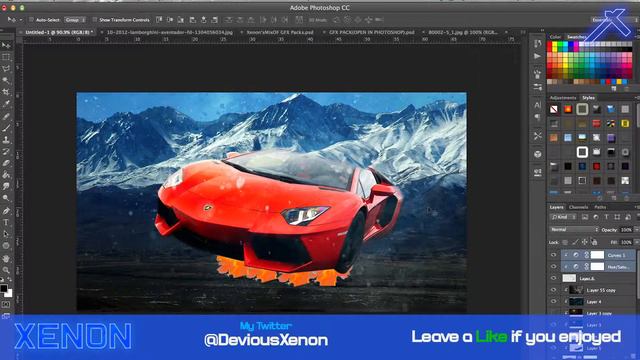Screen dimensions: 640x360
Task: Enable Show Transform Controls checkbox
Action: pos(95,20)
